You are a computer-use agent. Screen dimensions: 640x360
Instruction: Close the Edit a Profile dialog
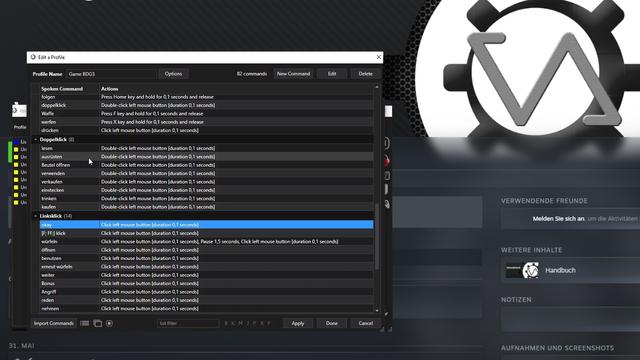(378, 57)
